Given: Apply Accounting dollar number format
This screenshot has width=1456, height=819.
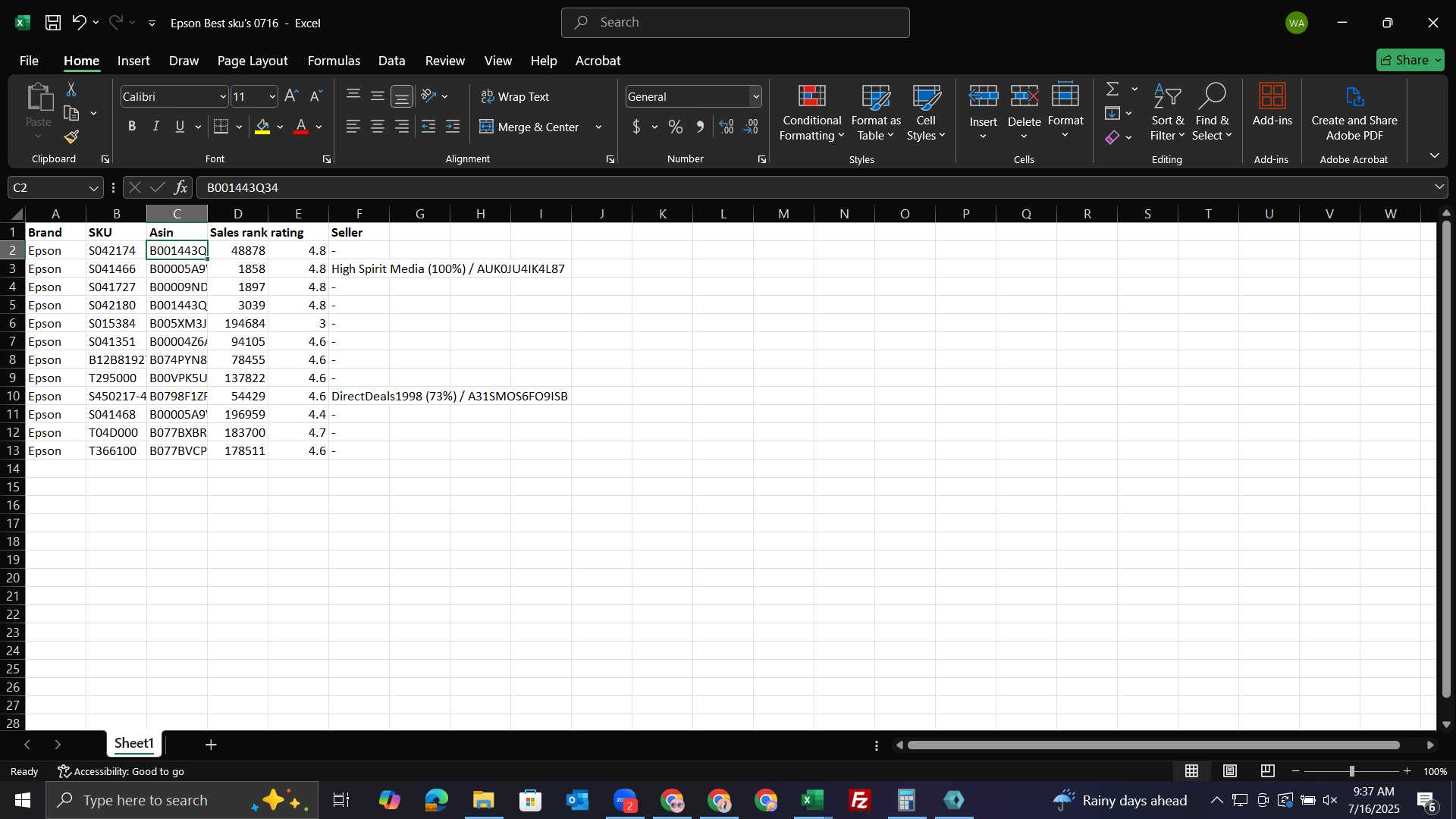Looking at the screenshot, I should pos(636,127).
